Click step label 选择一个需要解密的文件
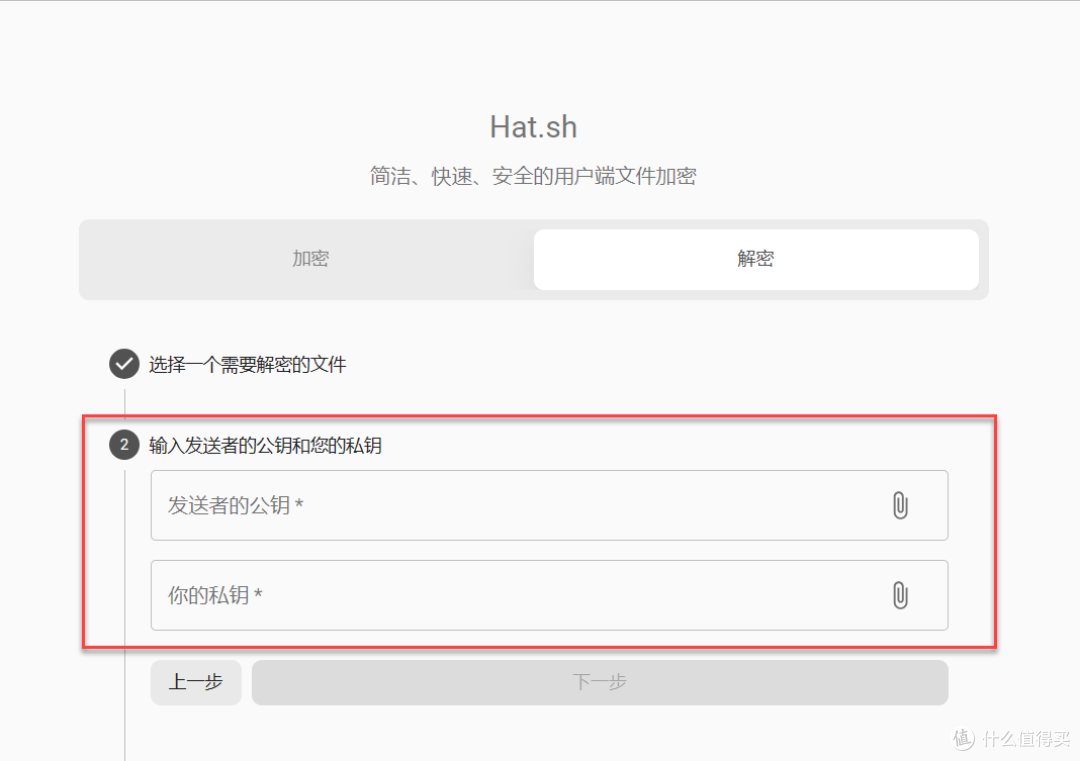The height and width of the screenshot is (761, 1080). point(247,364)
